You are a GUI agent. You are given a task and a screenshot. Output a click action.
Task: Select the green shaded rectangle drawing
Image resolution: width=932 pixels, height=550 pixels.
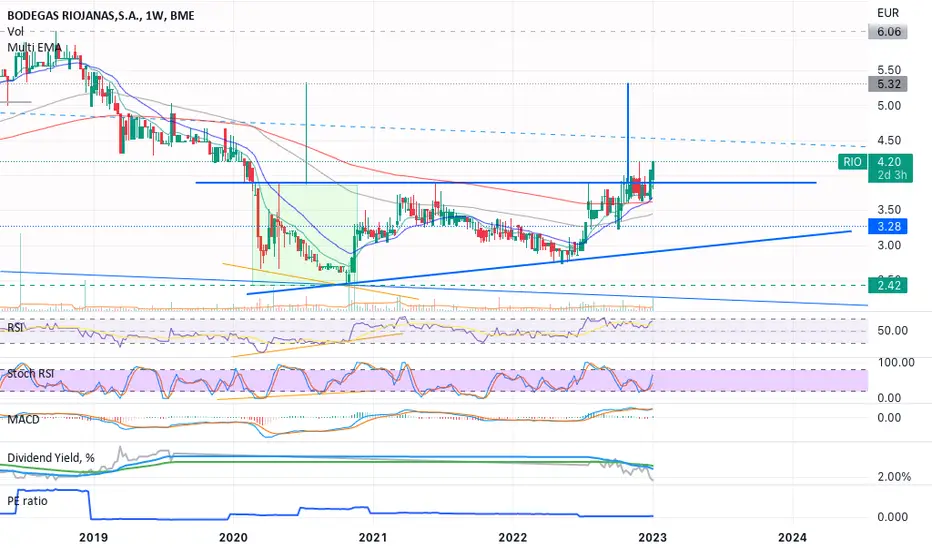coord(305,234)
